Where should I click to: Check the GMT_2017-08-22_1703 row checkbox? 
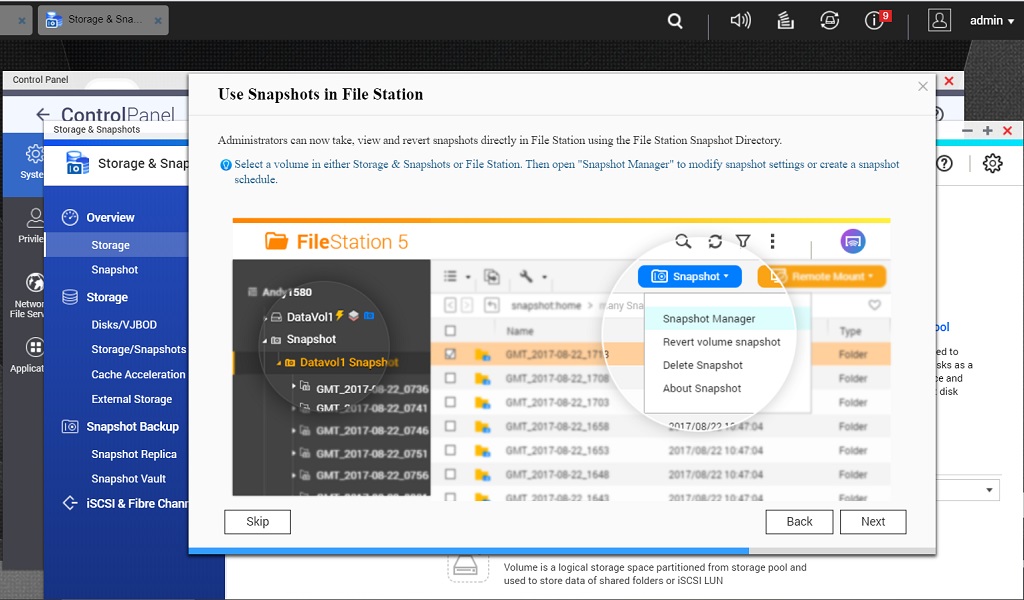[451, 402]
